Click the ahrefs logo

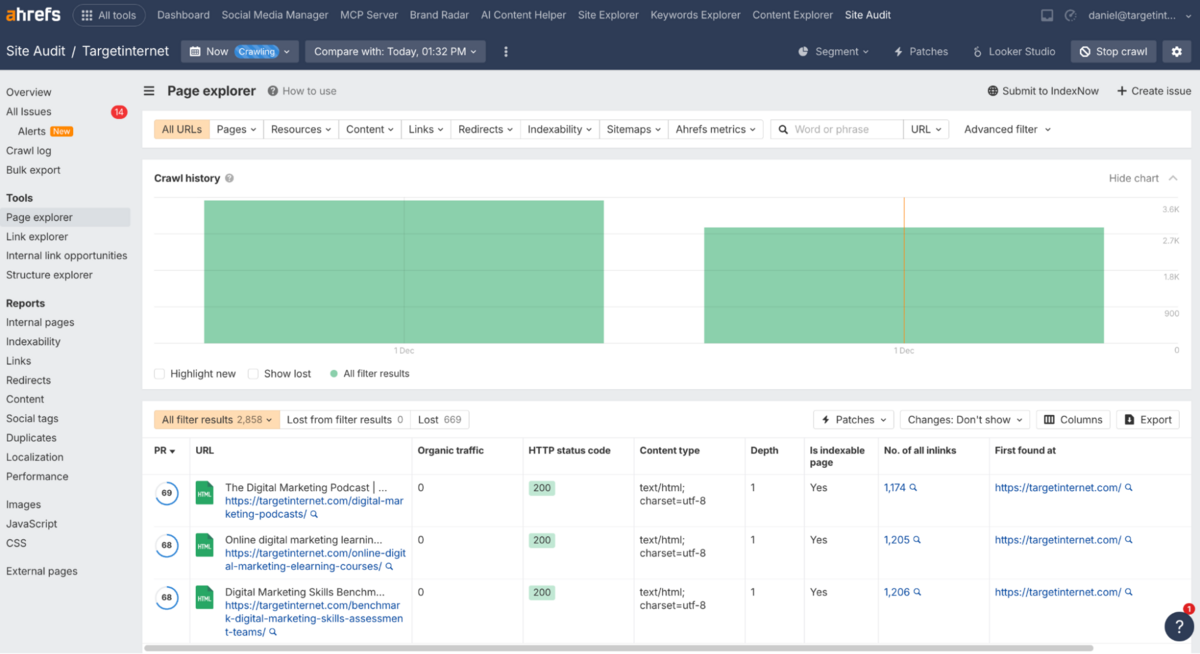(33, 15)
